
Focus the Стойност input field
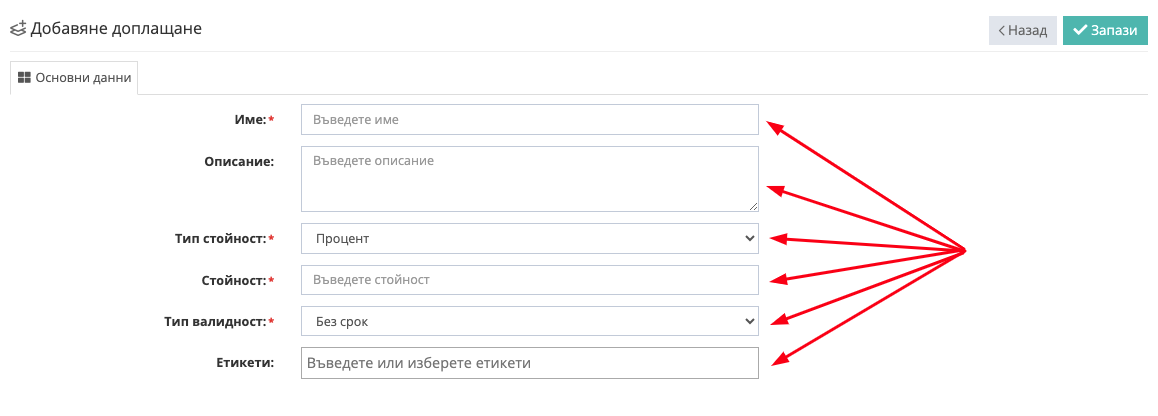529,280
